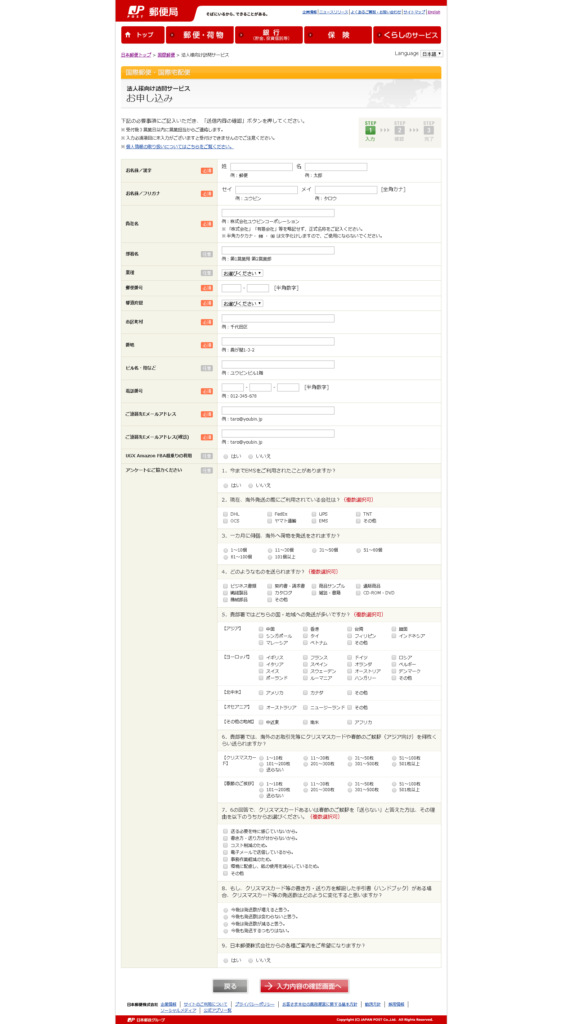Viewport: 562px width, 1024px height.
Task: Select はい for UGX Amazon FBA
Action: click(x=226, y=456)
